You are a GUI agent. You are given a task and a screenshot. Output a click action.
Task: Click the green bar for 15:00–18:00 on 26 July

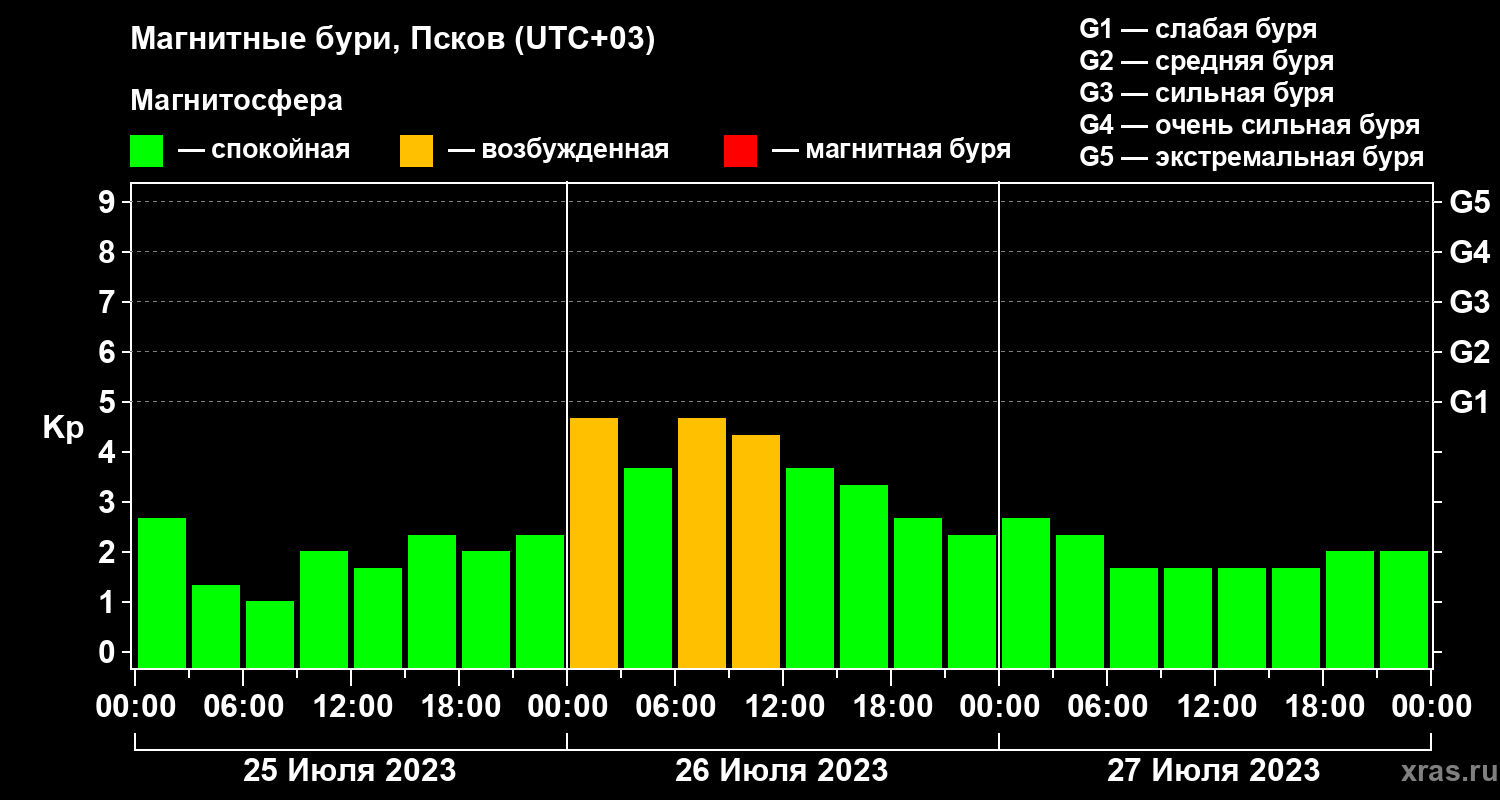tap(864, 576)
